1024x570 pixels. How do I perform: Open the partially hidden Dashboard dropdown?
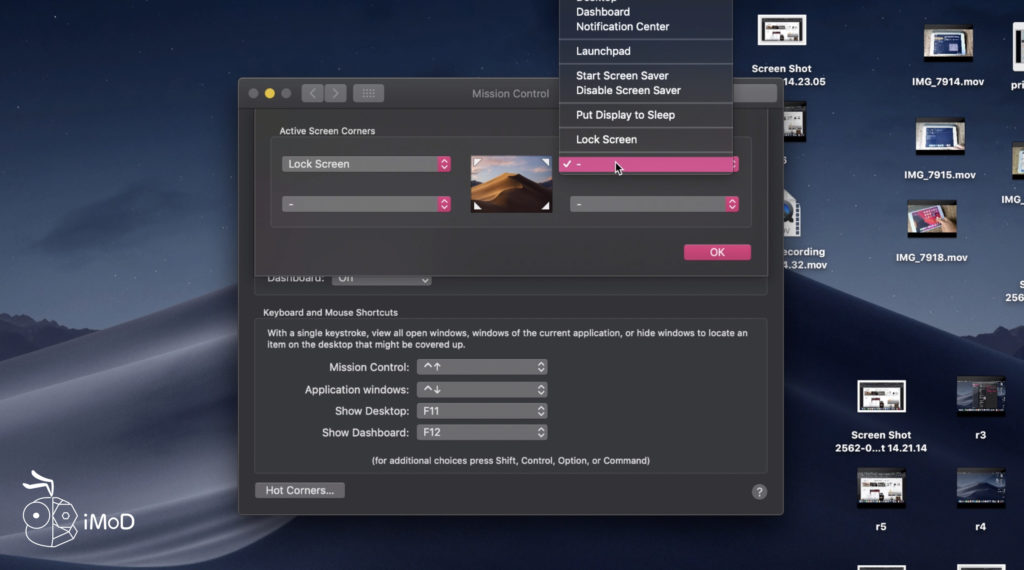381,280
